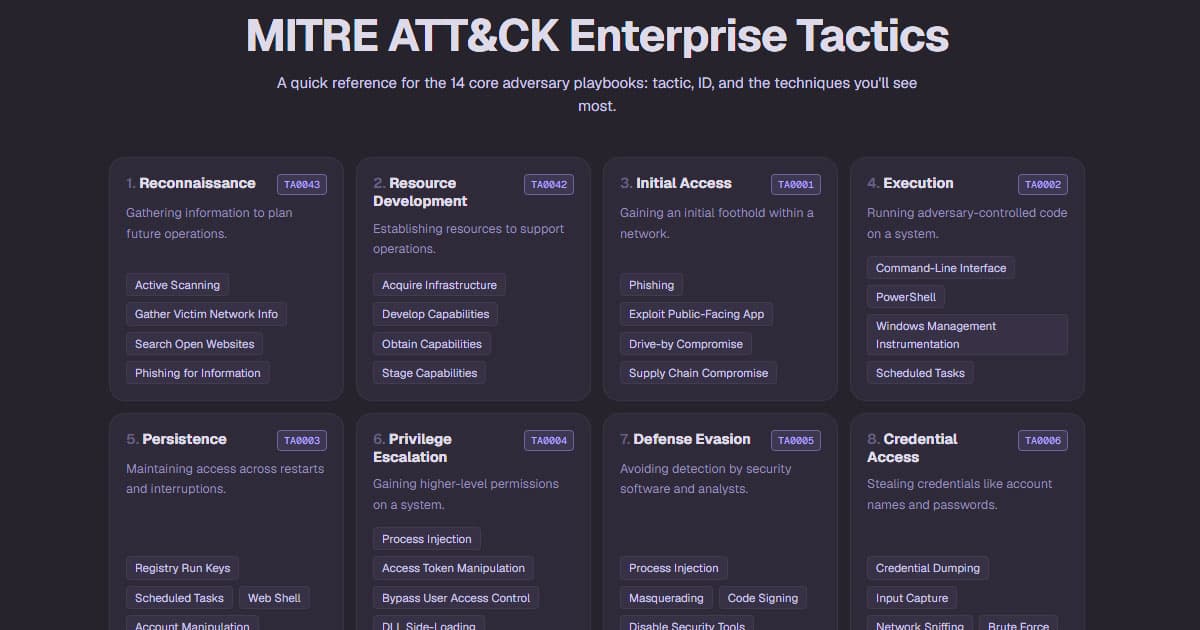
Task: Click the PowerShell technique tag
Action: coord(906,297)
